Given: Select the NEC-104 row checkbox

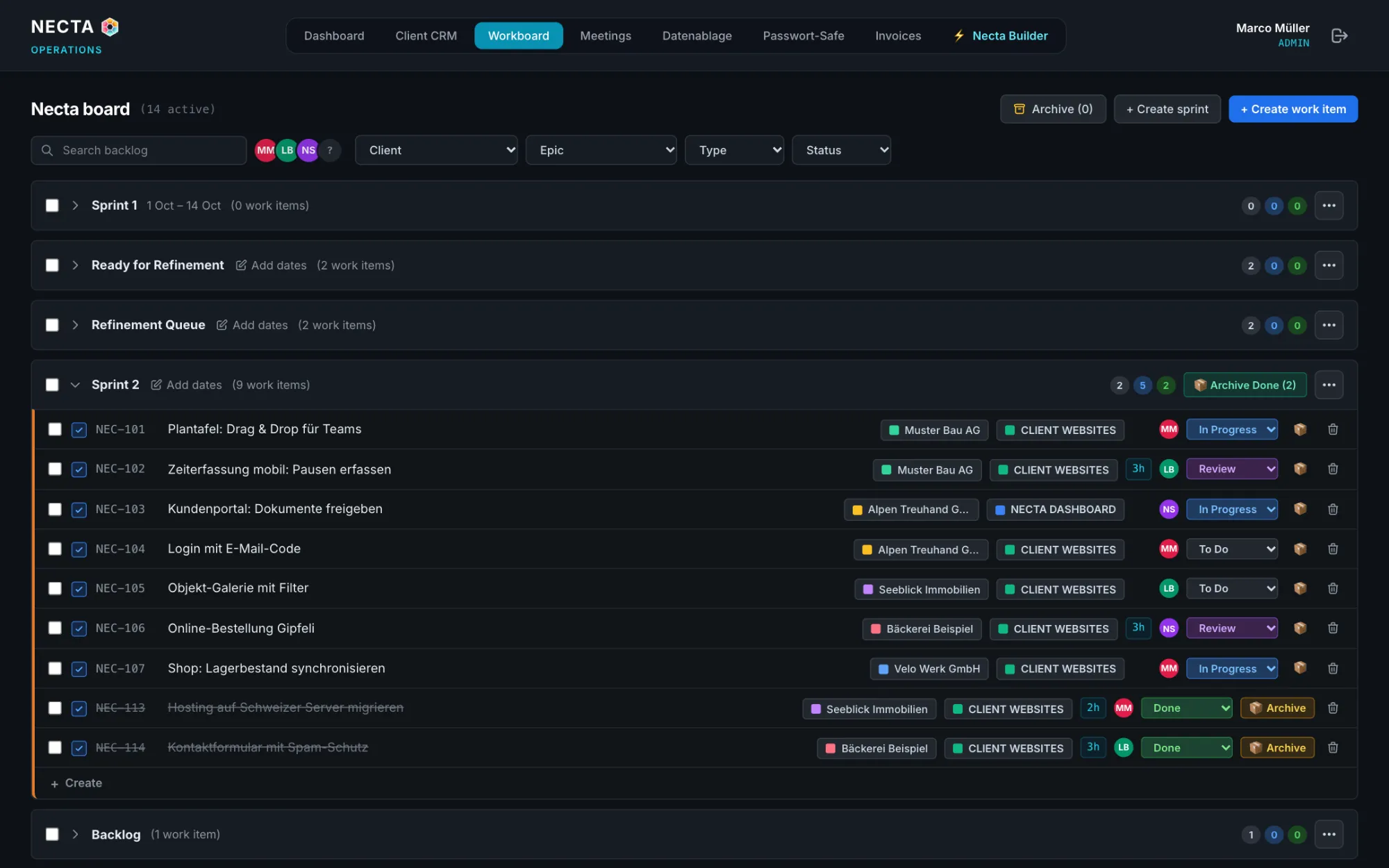Looking at the screenshot, I should tap(55, 549).
